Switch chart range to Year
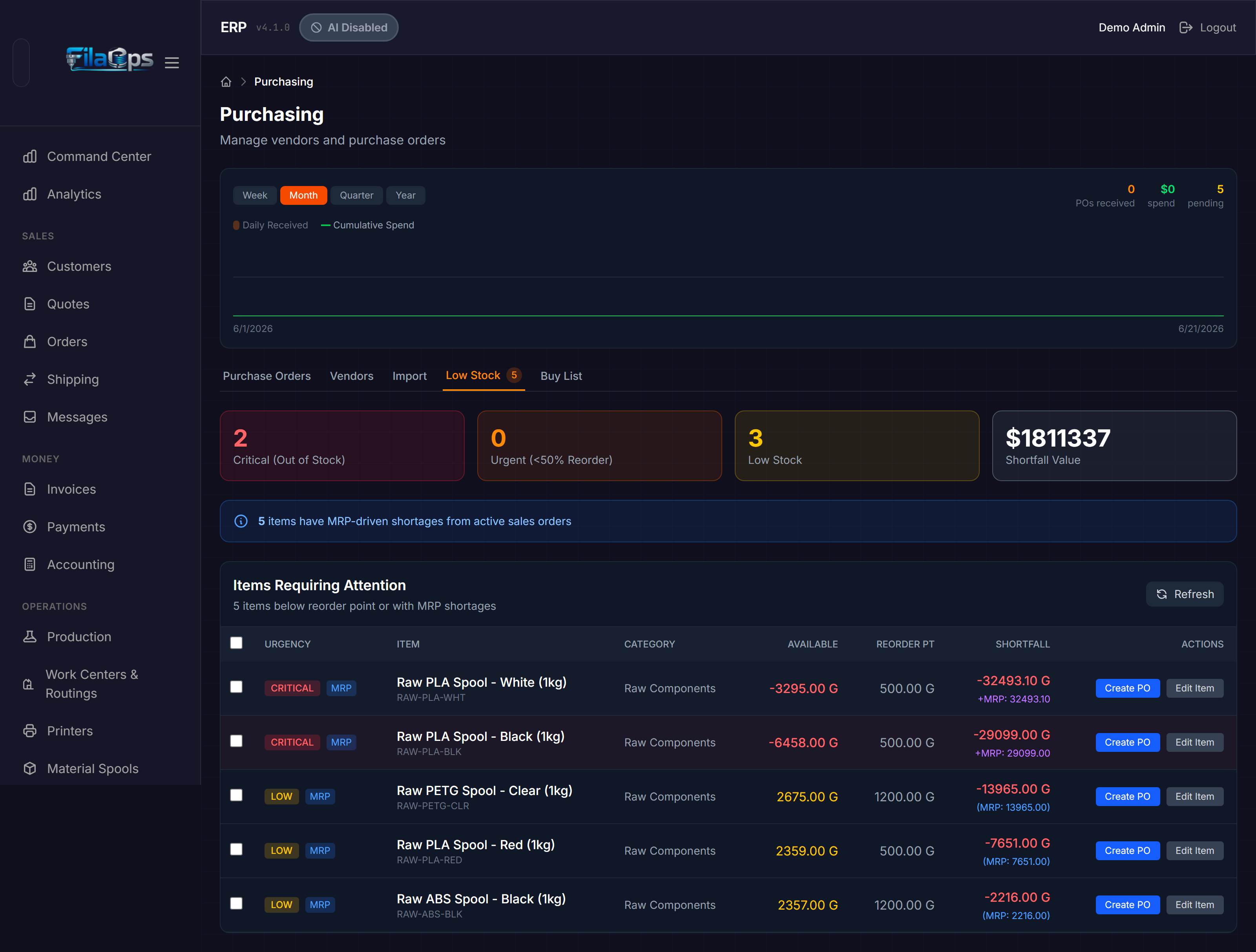Screen dimensions: 1256x952 coord(405,195)
